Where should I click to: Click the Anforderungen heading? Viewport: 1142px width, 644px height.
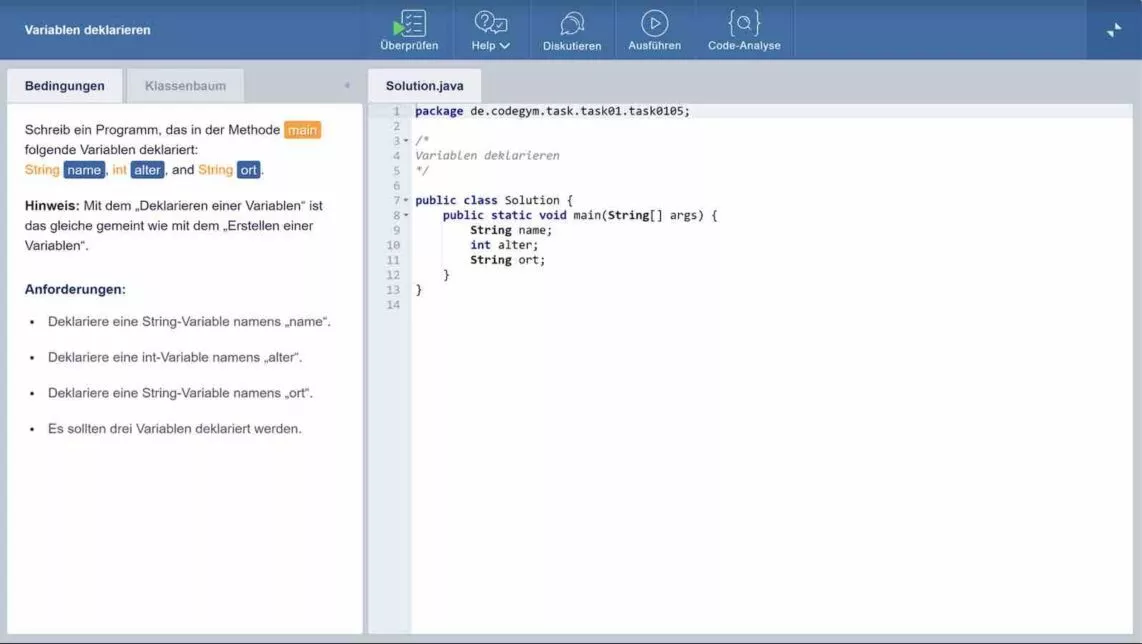tap(75, 289)
